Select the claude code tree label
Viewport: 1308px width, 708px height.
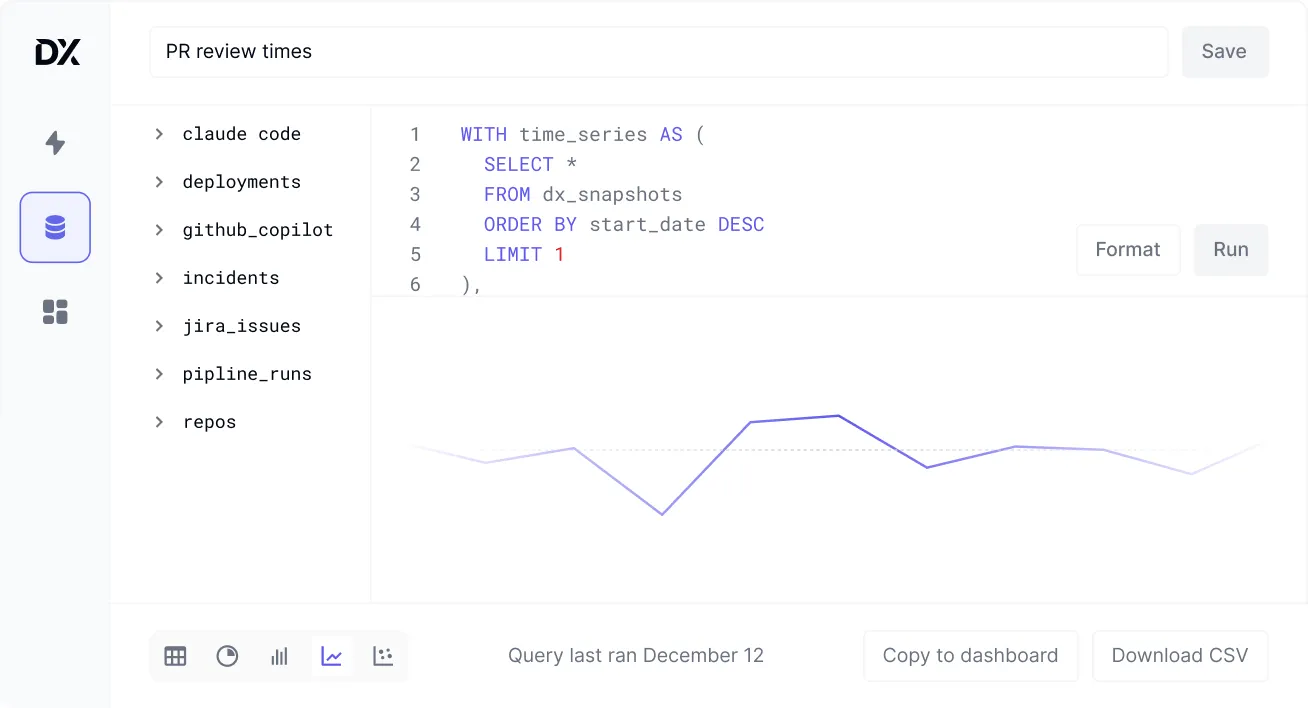point(242,134)
